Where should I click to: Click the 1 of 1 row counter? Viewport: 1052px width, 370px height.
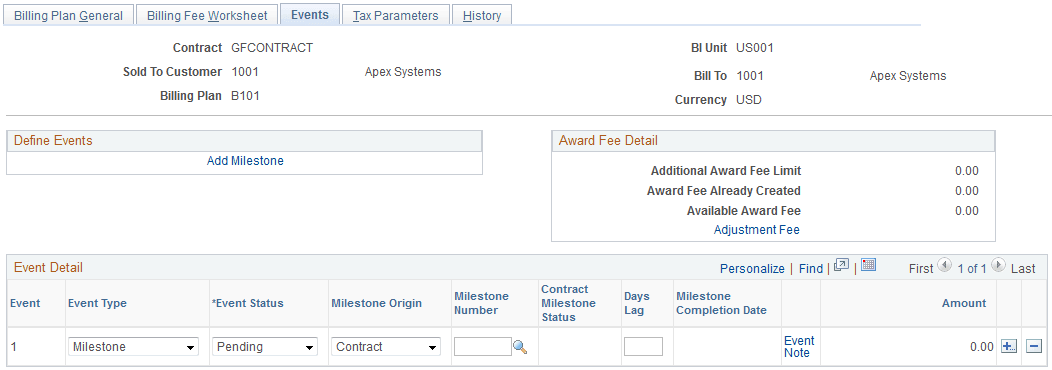tap(971, 269)
